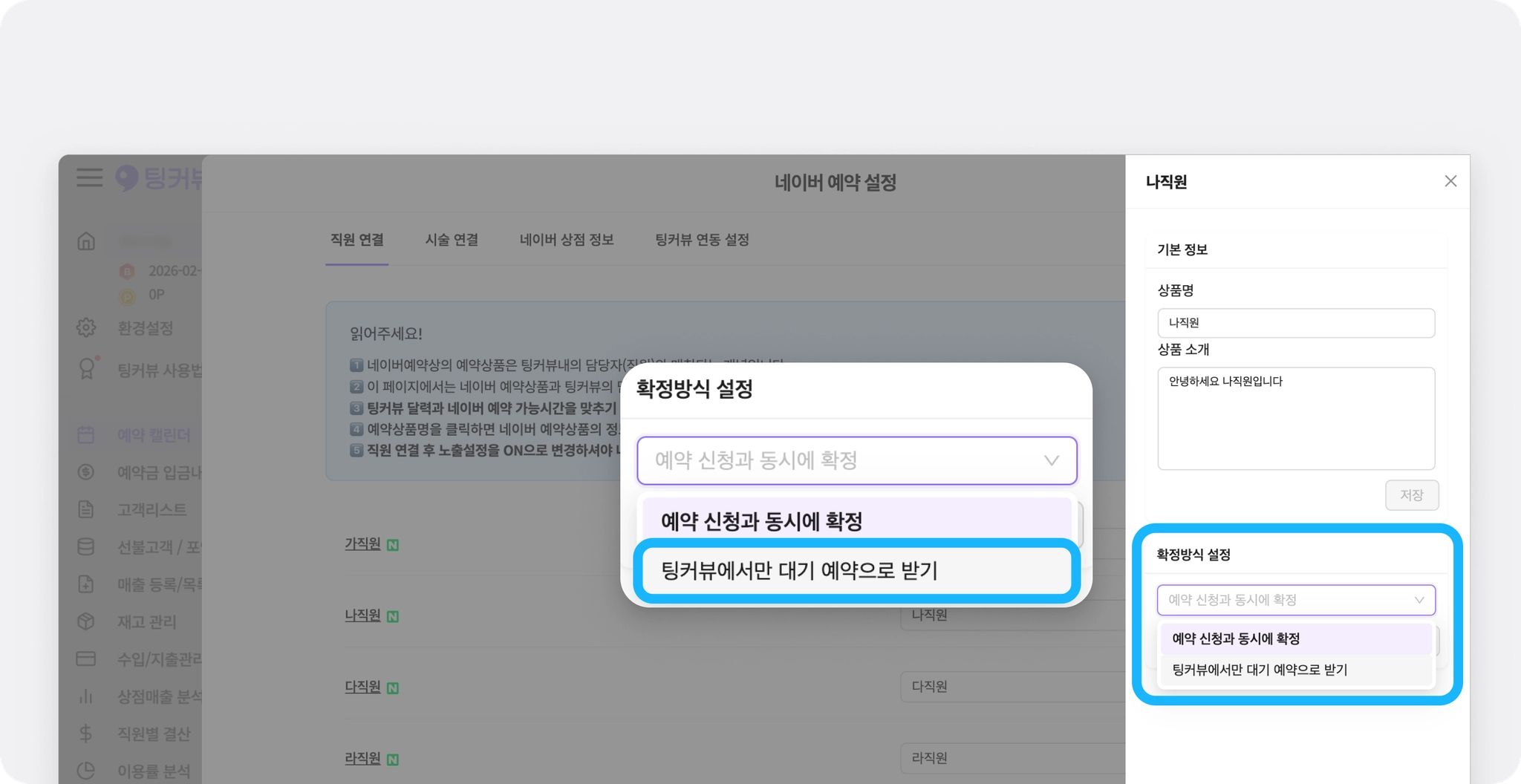This screenshot has height=784, width=1521.
Task: Switch to the 직원 연결 tab
Action: (357, 240)
